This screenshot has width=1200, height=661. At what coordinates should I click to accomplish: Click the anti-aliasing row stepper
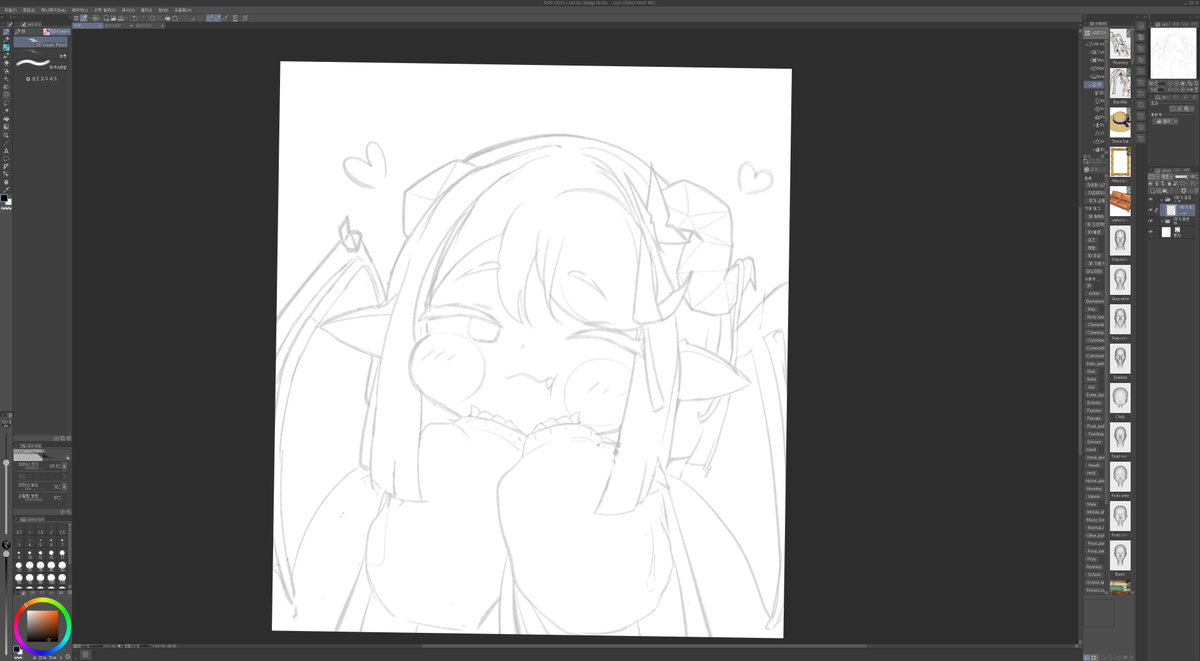65,486
